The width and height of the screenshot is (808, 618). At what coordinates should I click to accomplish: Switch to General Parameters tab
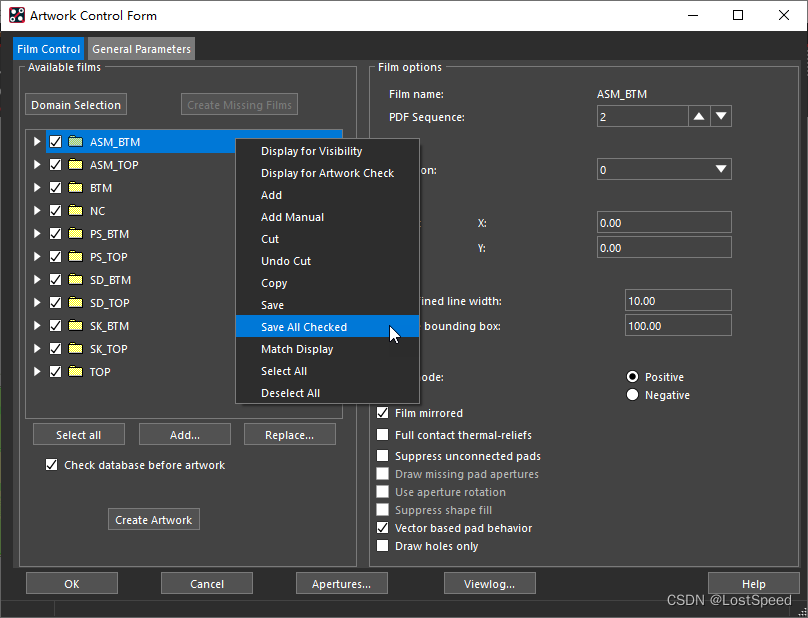point(141,49)
